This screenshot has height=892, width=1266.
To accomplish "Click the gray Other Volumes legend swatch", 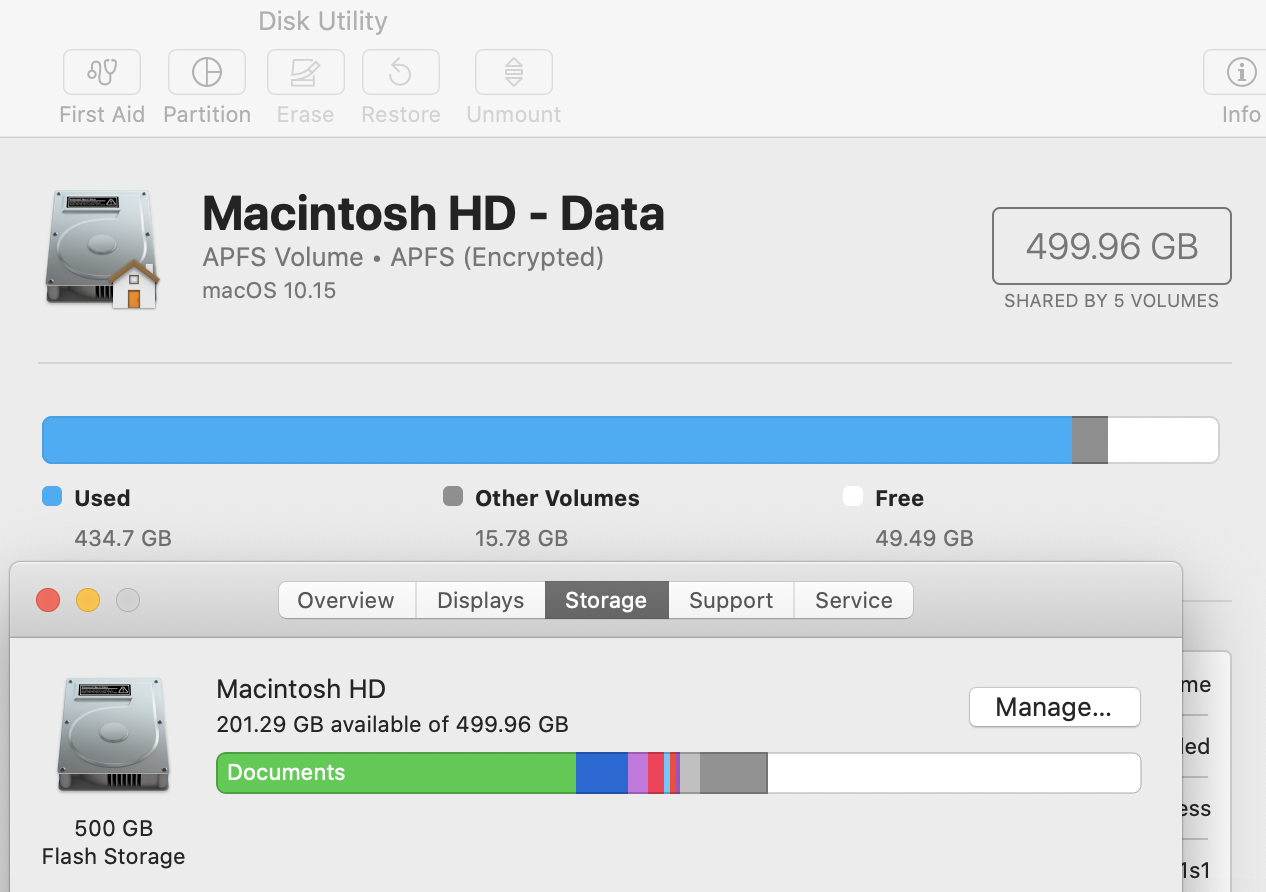I will (x=453, y=496).
